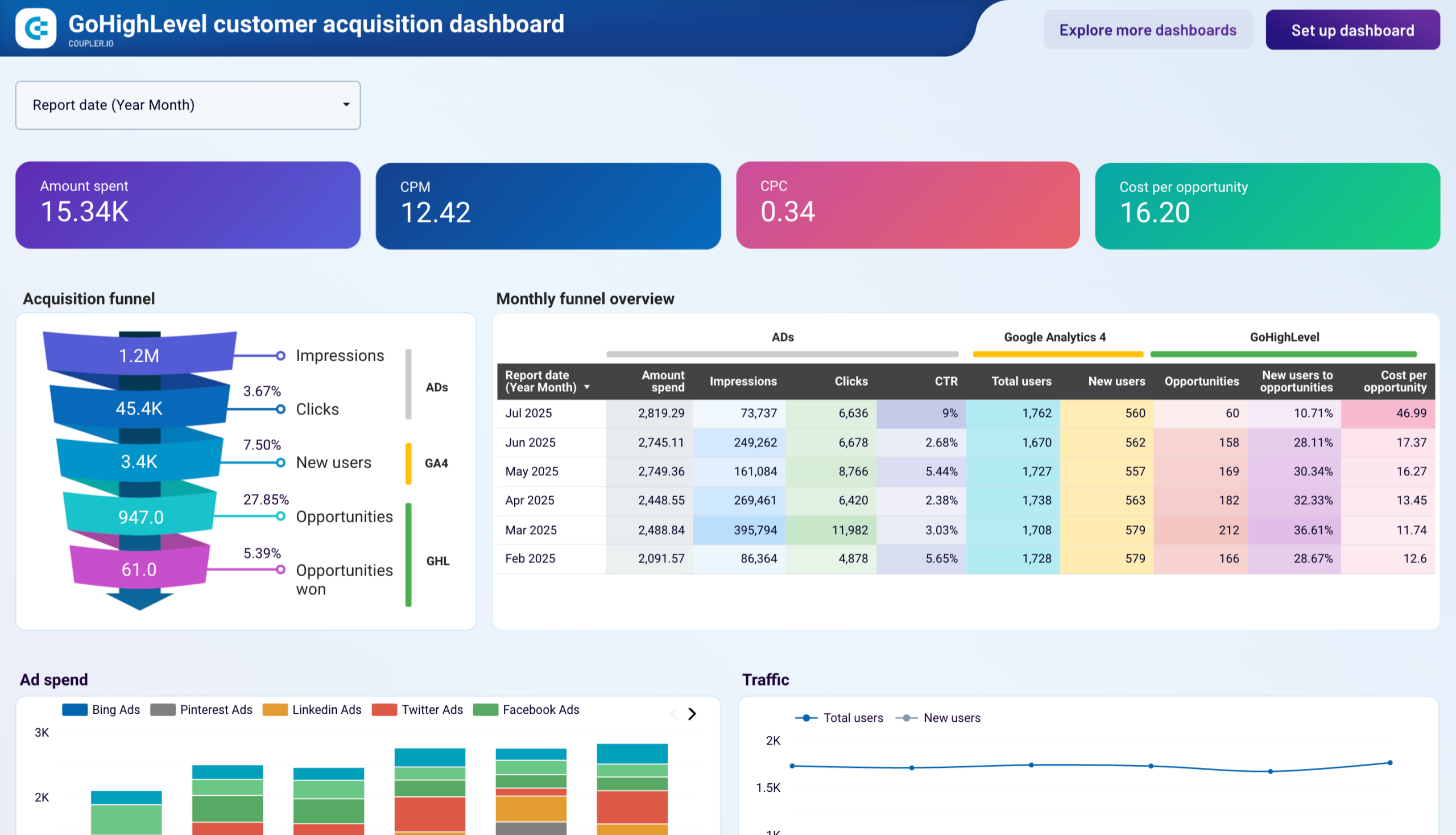Image resolution: width=1456 pixels, height=835 pixels.
Task: Click the sort caret on Report date column
Action: tap(587, 388)
